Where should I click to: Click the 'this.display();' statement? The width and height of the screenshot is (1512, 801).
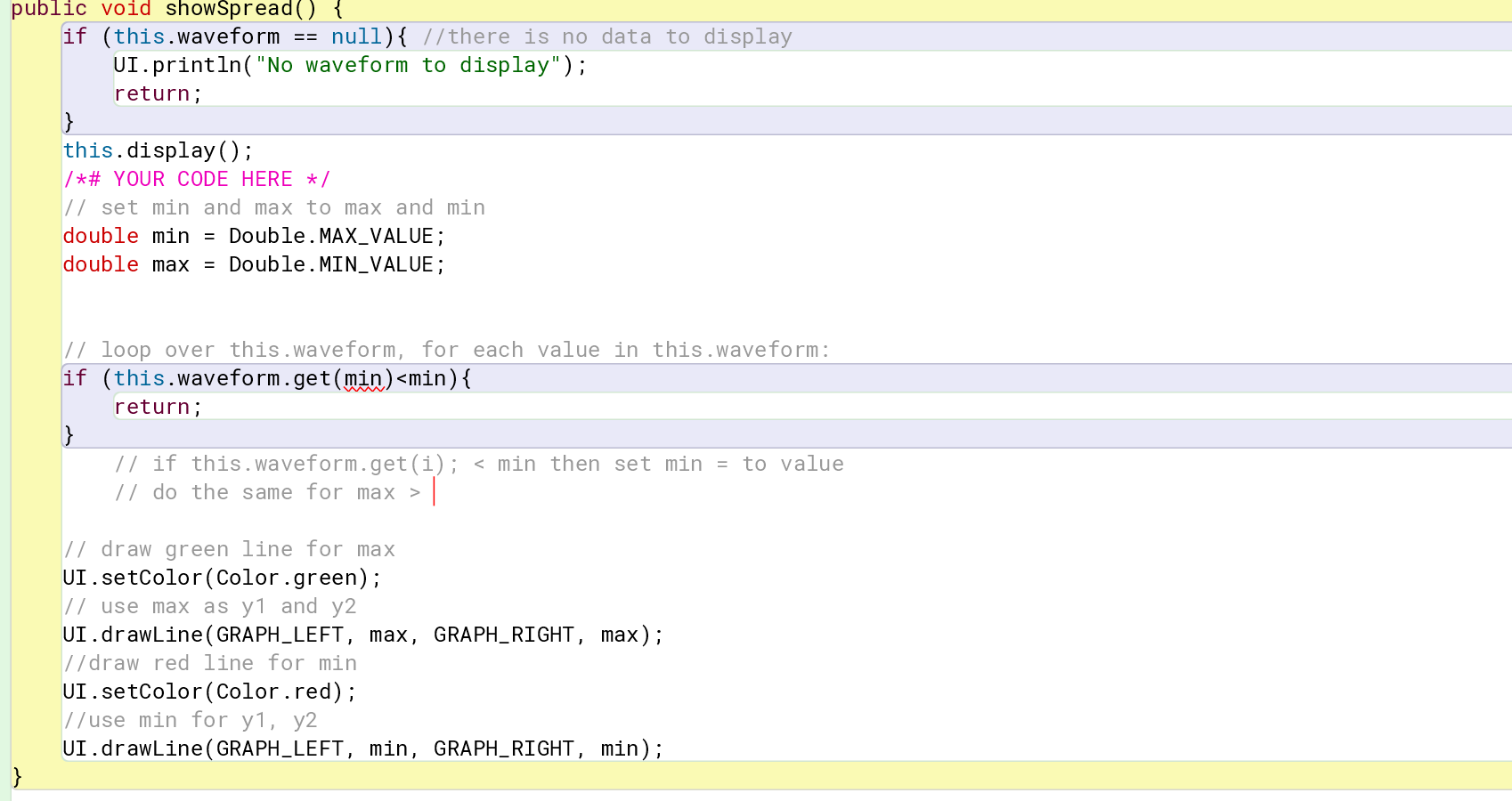[158, 150]
